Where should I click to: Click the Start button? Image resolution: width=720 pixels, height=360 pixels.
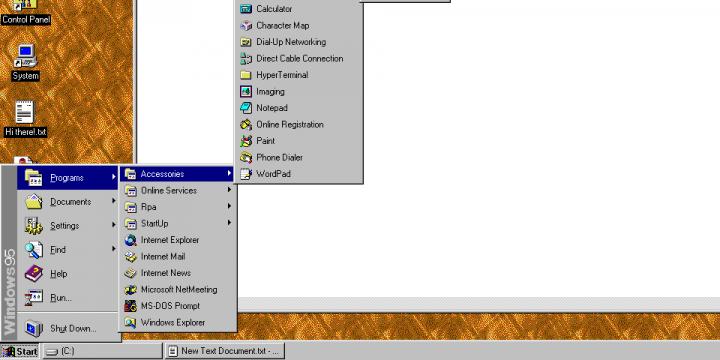click(20, 351)
